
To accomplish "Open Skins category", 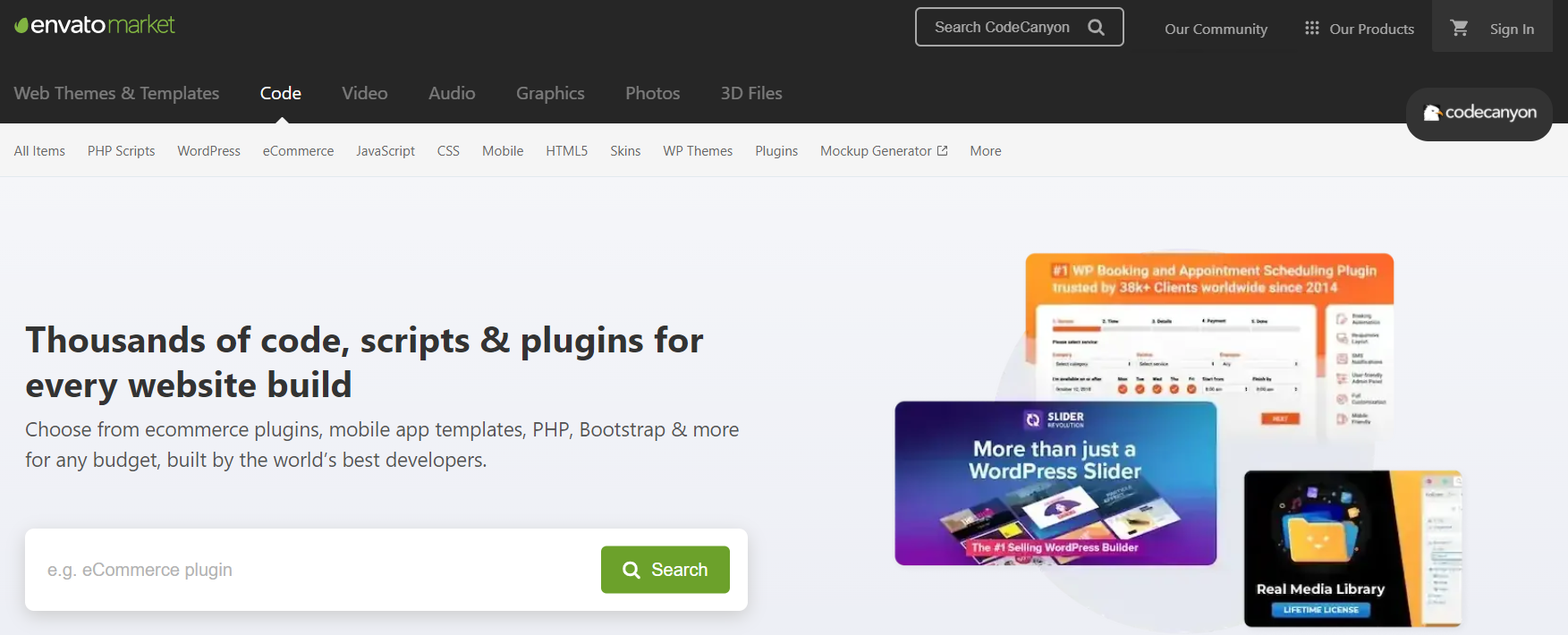I will tap(625, 150).
